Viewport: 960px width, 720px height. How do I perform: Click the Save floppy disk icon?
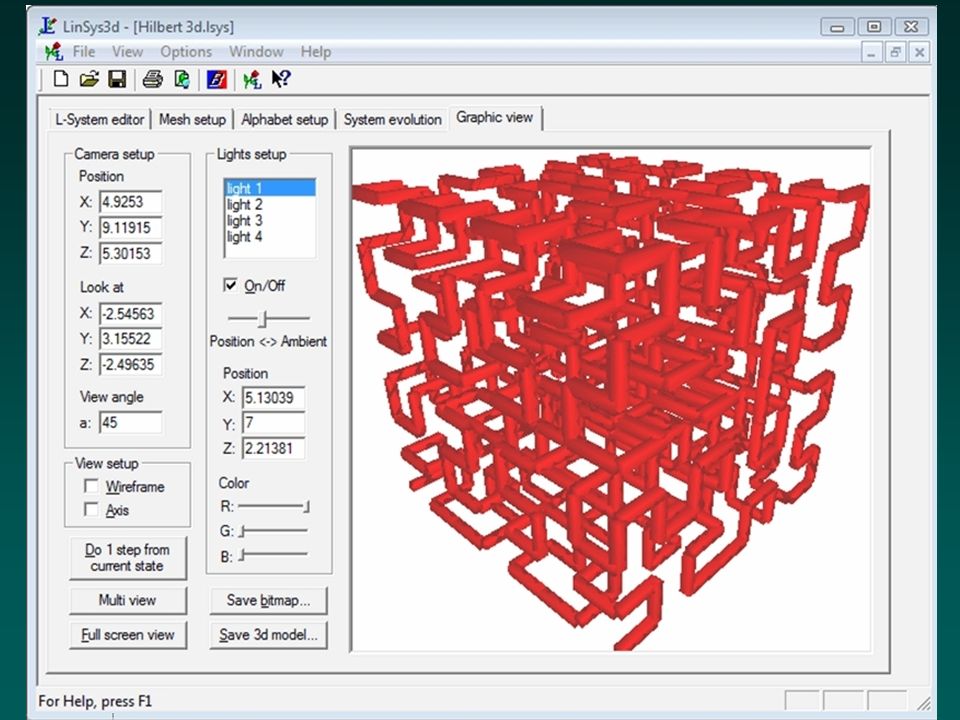[x=116, y=79]
